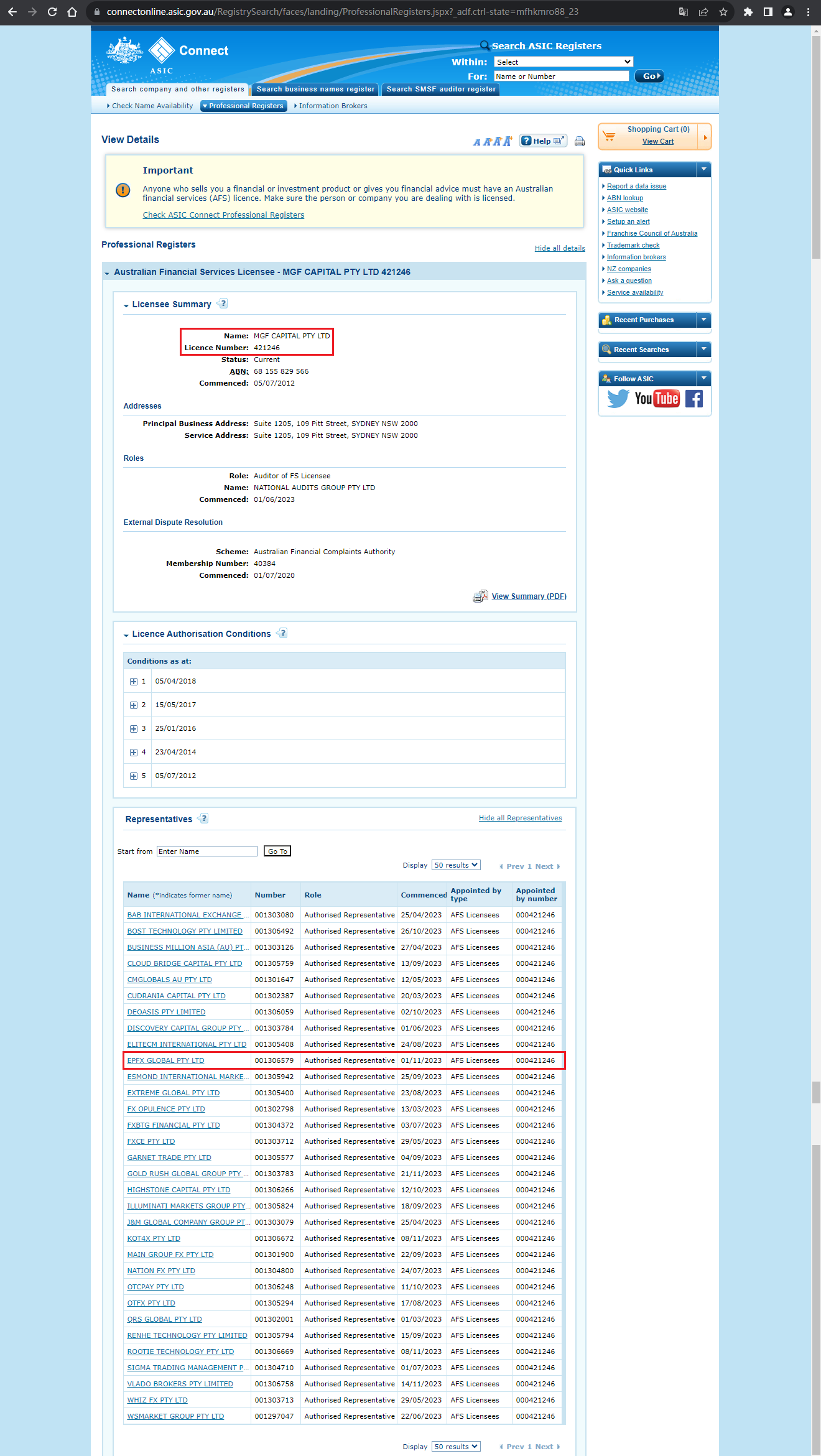Open help for Licence Authorisation Conditions
Image resolution: width=821 pixels, height=1456 pixels.
tap(282, 633)
